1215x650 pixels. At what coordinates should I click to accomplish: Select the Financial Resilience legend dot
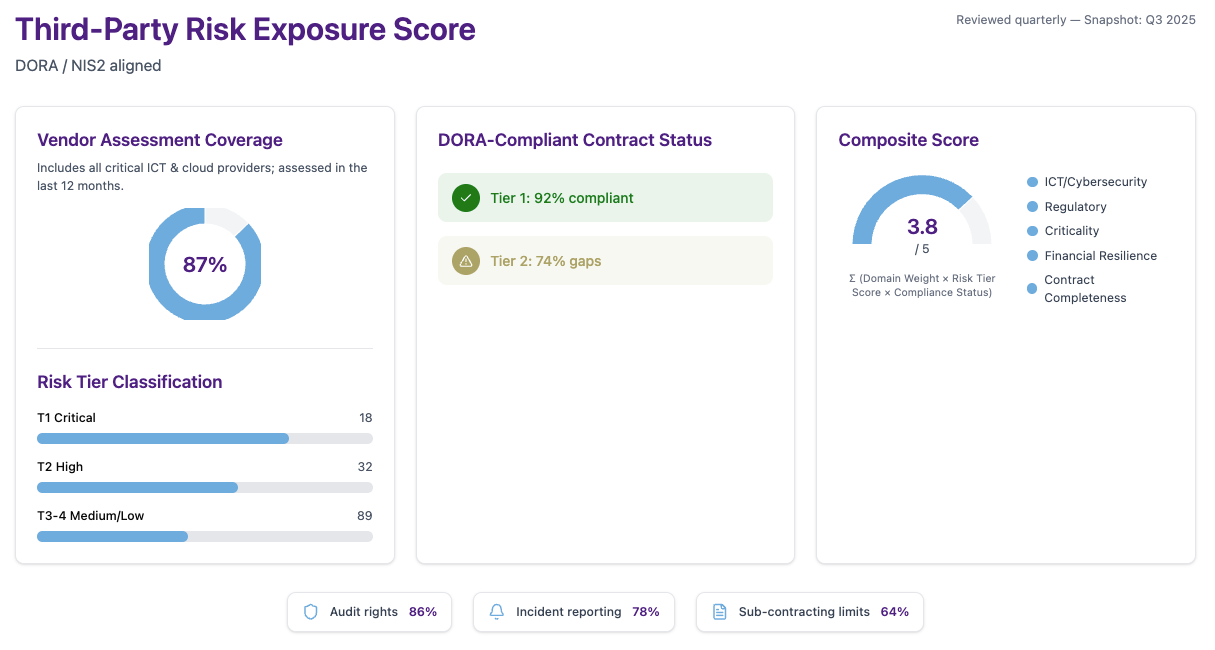[1032, 256]
